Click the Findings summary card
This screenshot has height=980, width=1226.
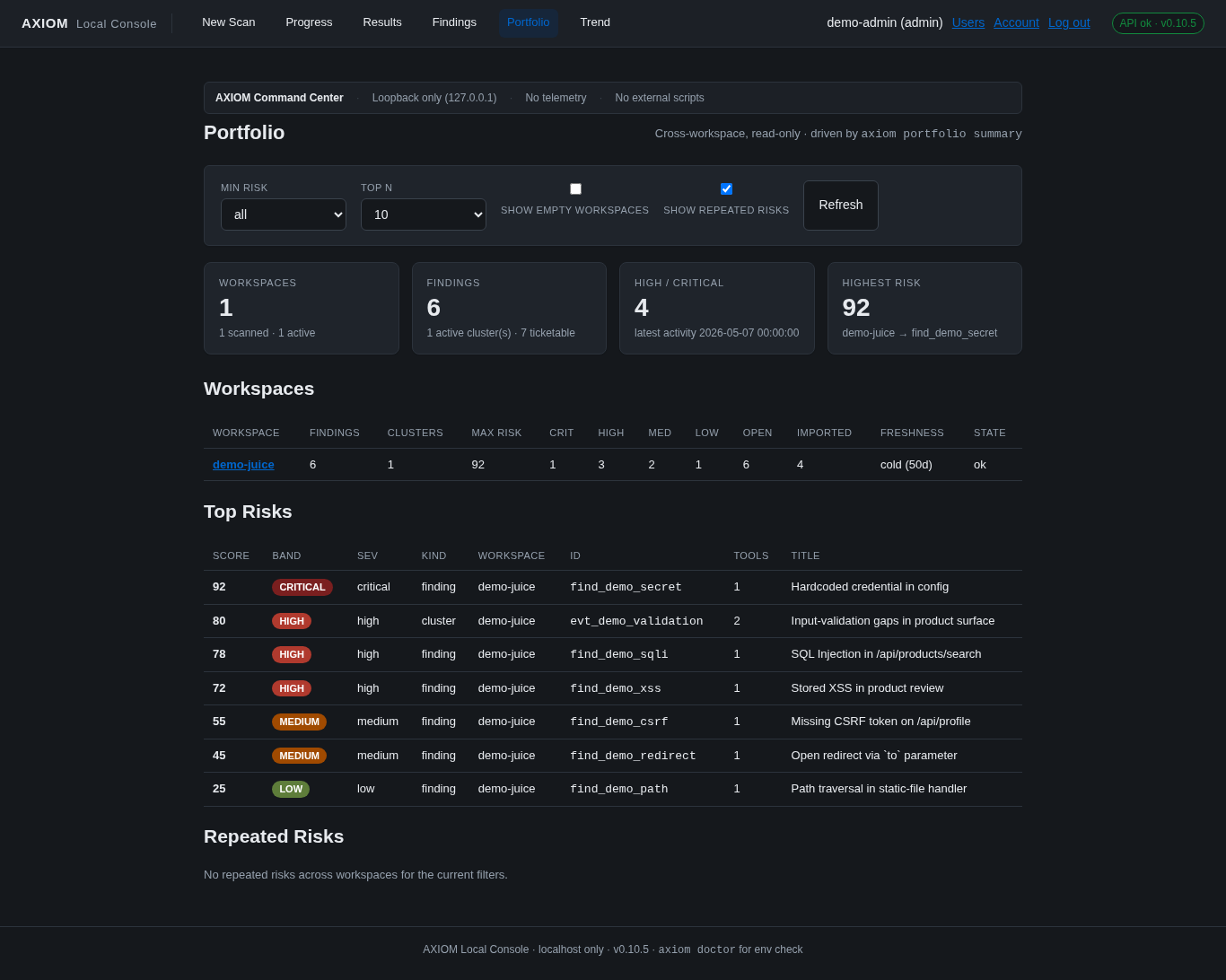(509, 308)
